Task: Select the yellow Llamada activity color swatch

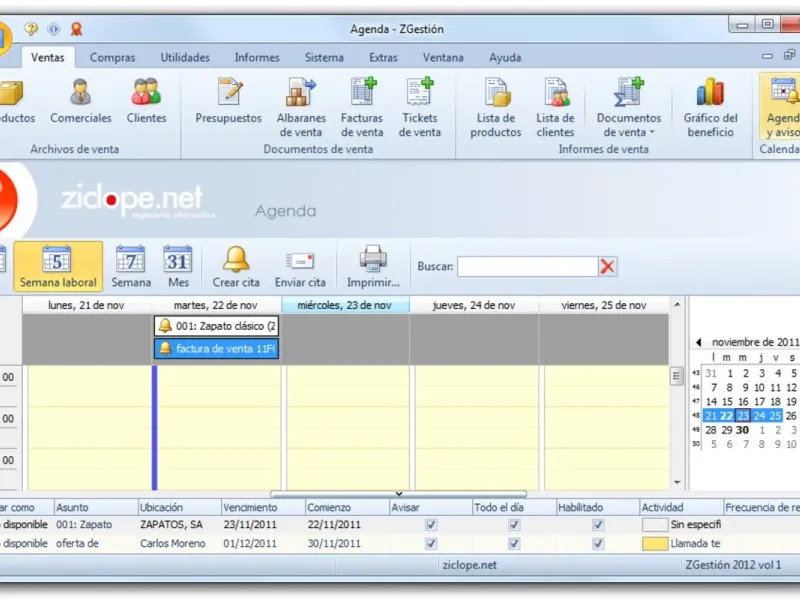Action: (654, 544)
